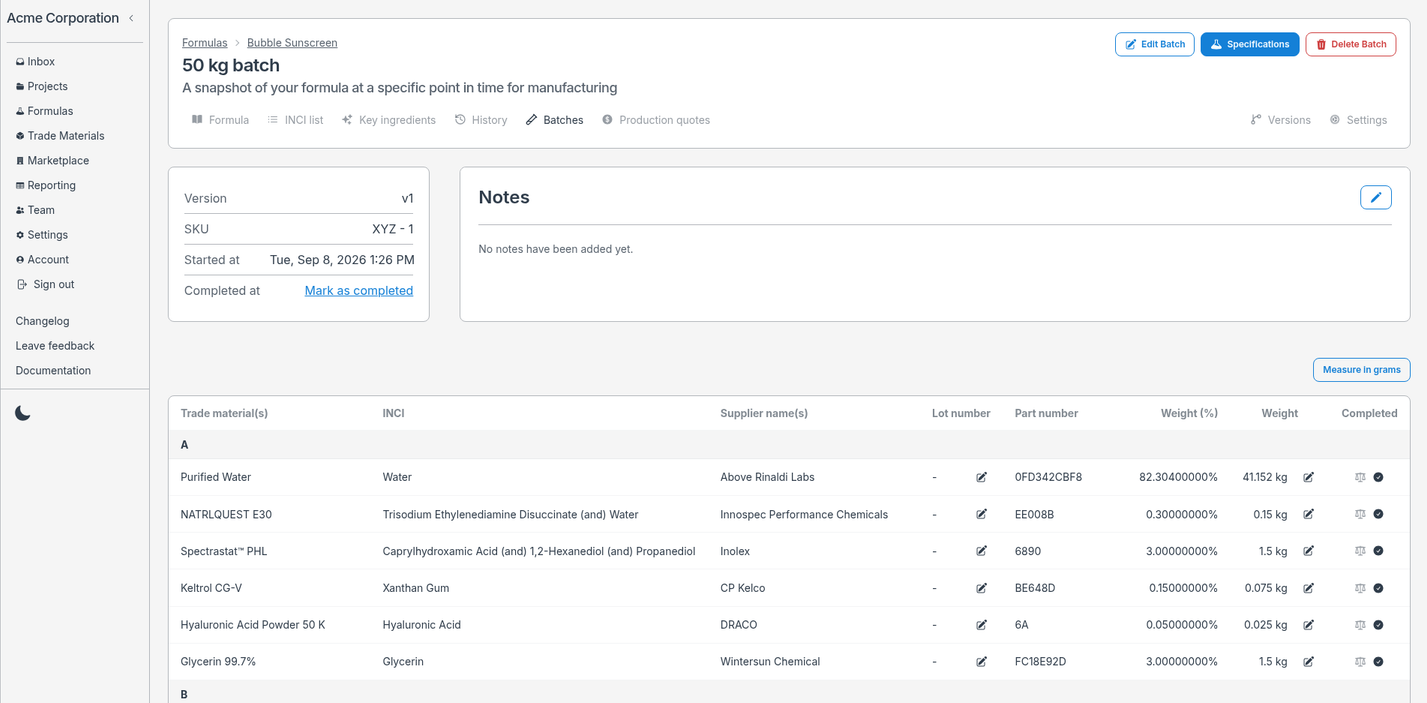Screen dimensions: 1427x703
Task: Click the Delete Batch button
Action: pyautogui.click(x=1351, y=44)
